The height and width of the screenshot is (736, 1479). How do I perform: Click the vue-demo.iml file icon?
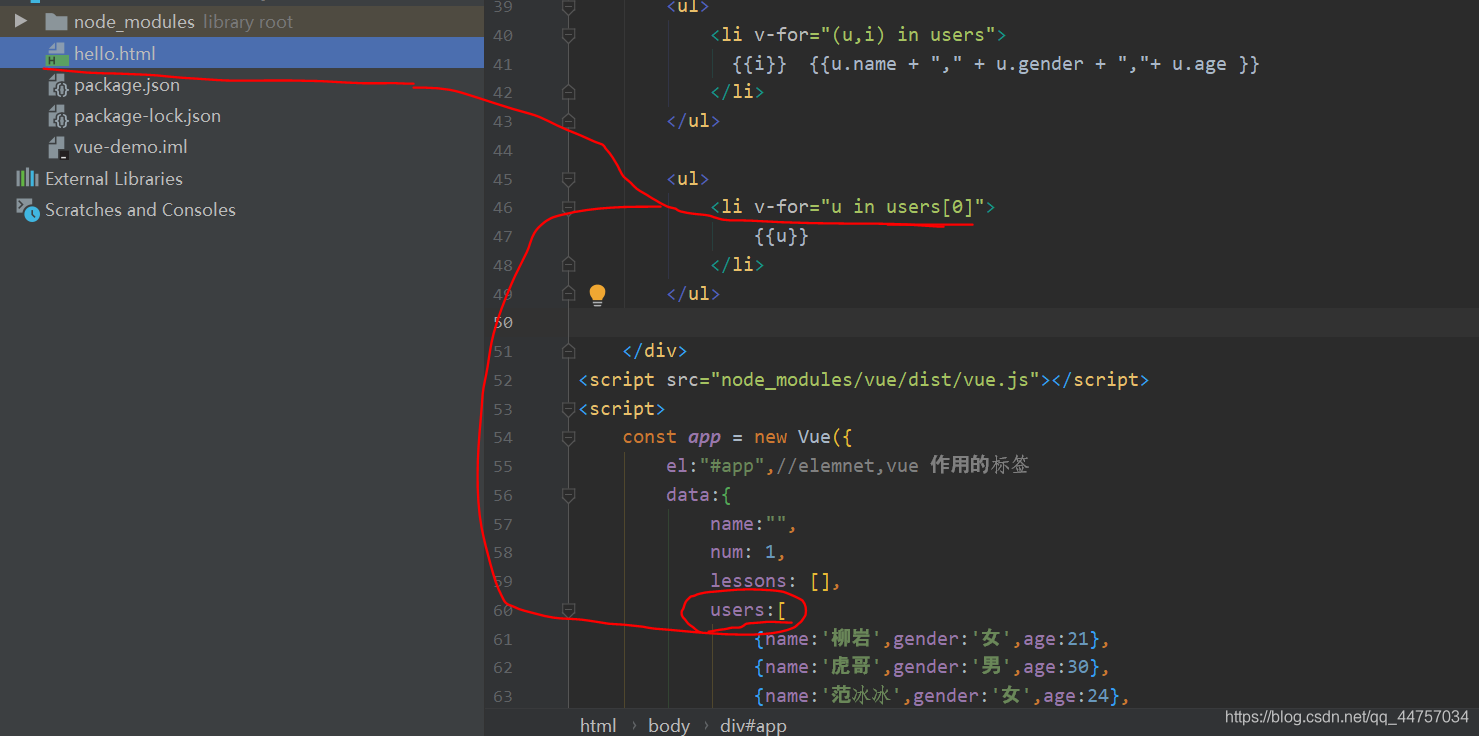[x=57, y=148]
